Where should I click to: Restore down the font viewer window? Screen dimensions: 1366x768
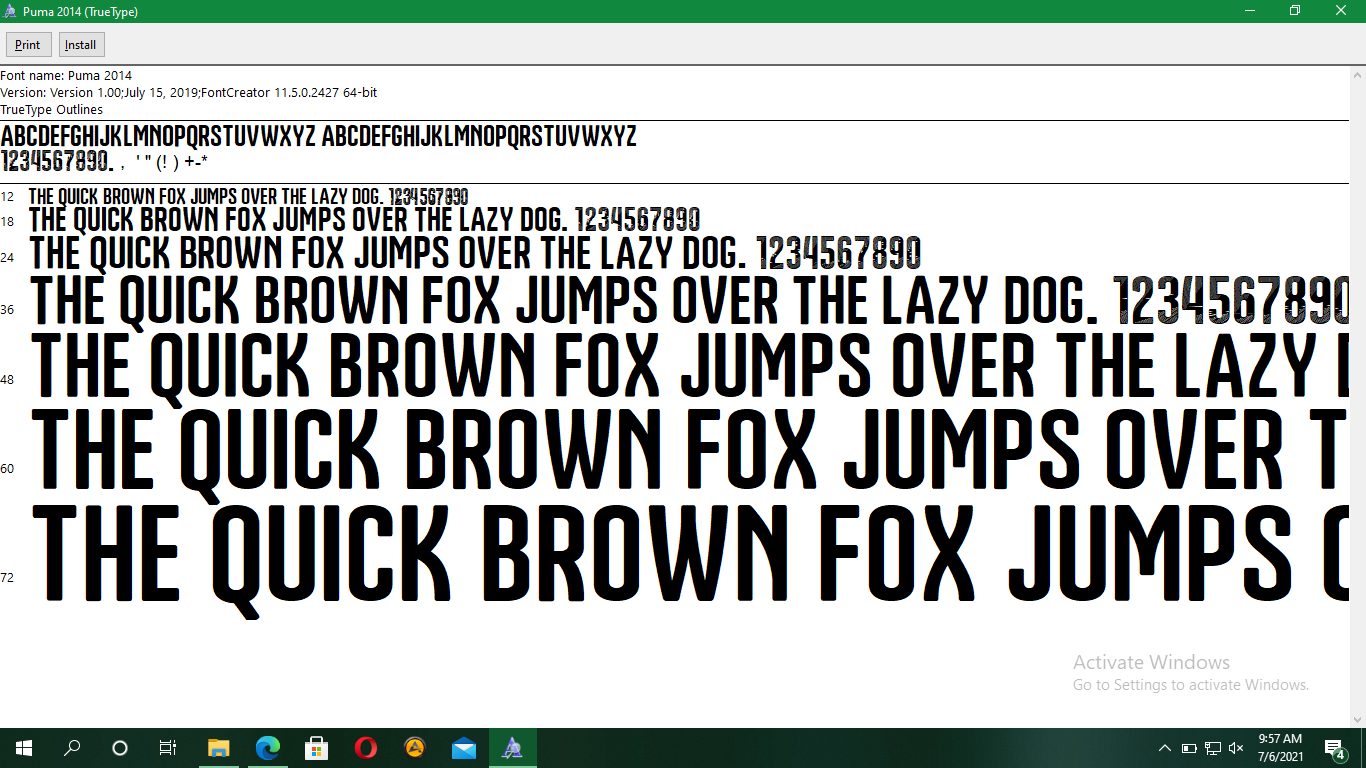pos(1294,11)
